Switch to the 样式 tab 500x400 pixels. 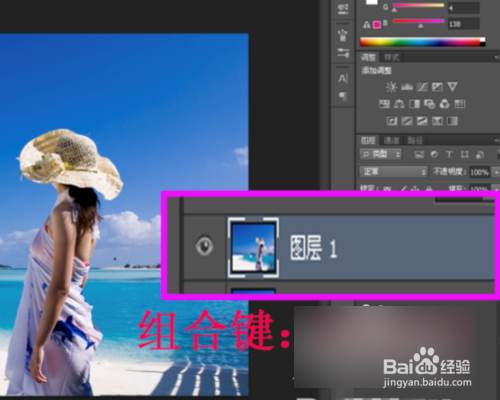391,57
